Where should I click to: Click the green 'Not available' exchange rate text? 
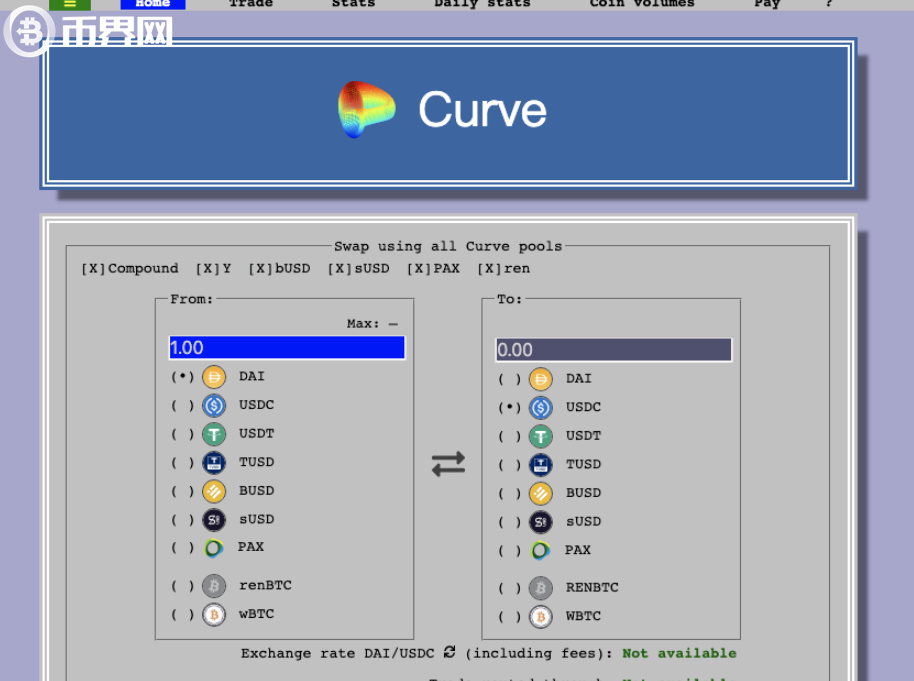click(x=679, y=653)
